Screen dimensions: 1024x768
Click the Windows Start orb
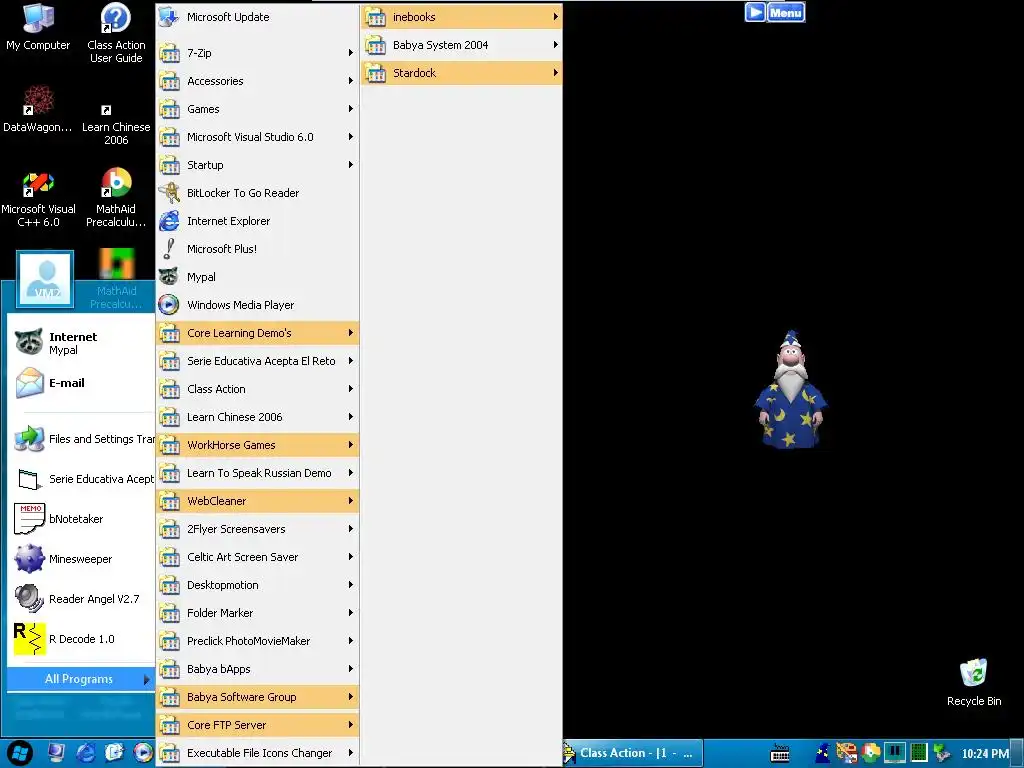coord(20,753)
